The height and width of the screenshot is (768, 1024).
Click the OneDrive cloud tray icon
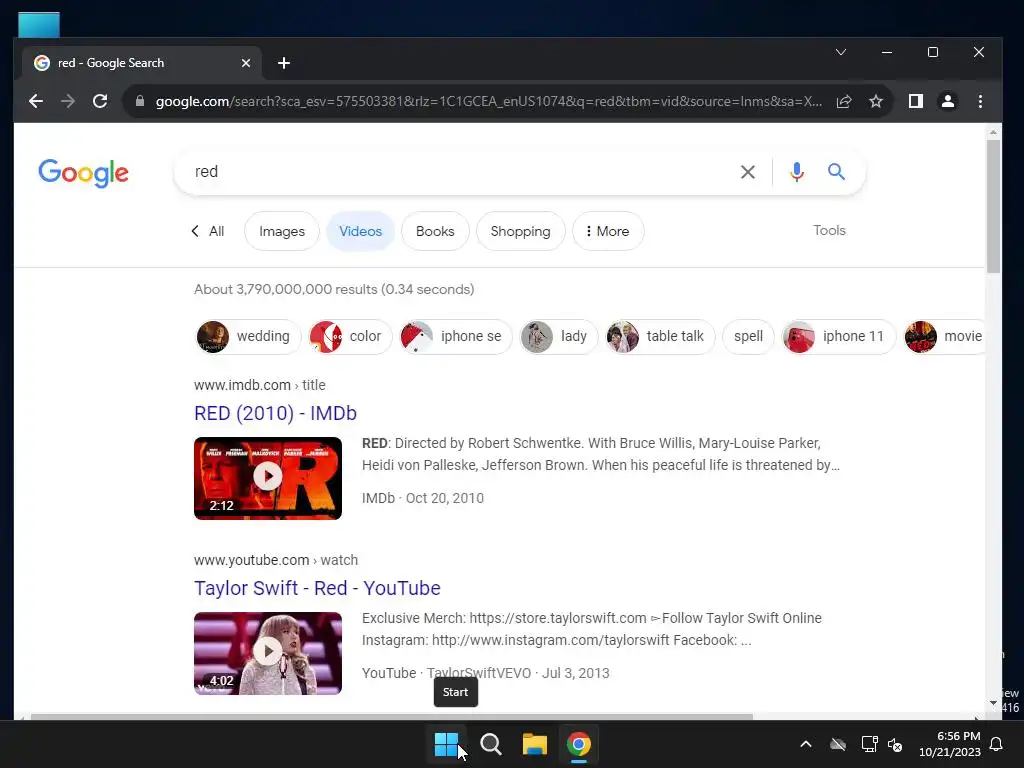838,744
